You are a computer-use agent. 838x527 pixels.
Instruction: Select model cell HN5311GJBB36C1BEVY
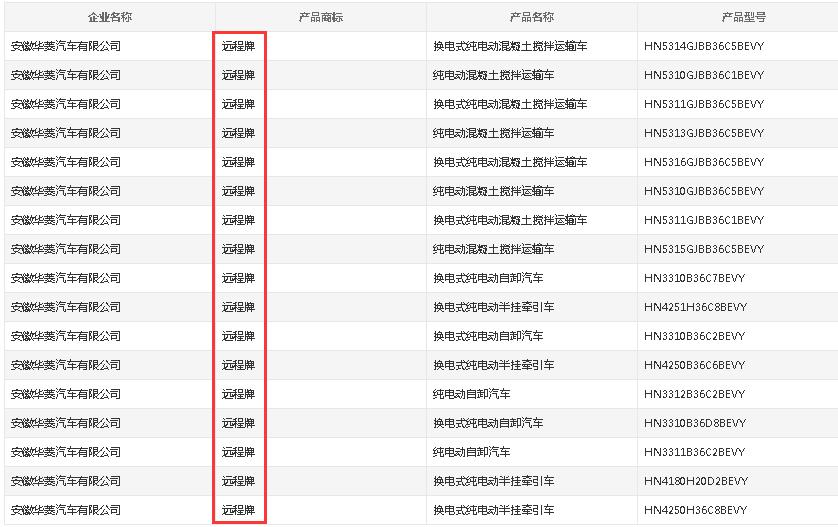[x=704, y=220]
